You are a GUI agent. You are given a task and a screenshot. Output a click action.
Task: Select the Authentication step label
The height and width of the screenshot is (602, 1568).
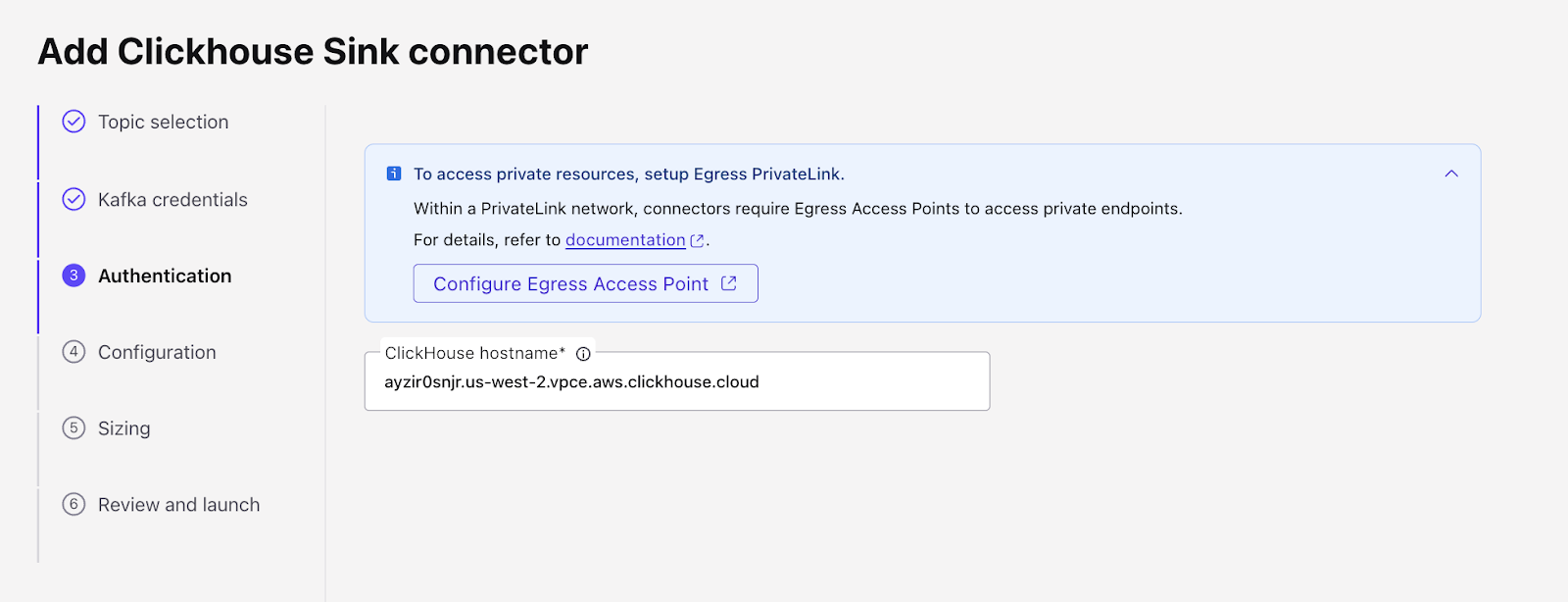point(164,276)
